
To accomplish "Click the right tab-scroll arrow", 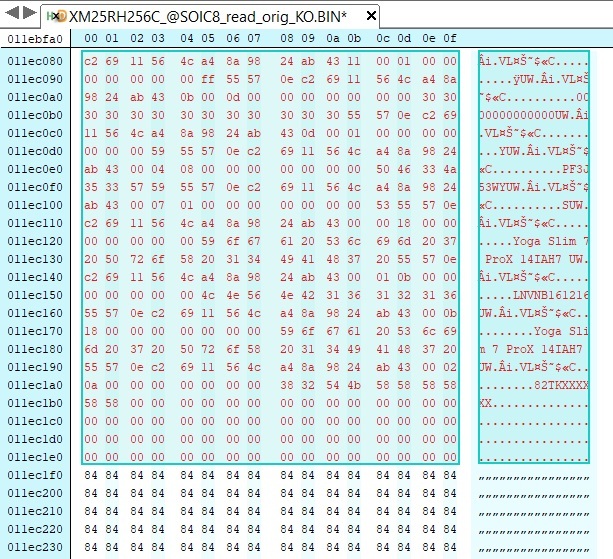I will point(30,13).
